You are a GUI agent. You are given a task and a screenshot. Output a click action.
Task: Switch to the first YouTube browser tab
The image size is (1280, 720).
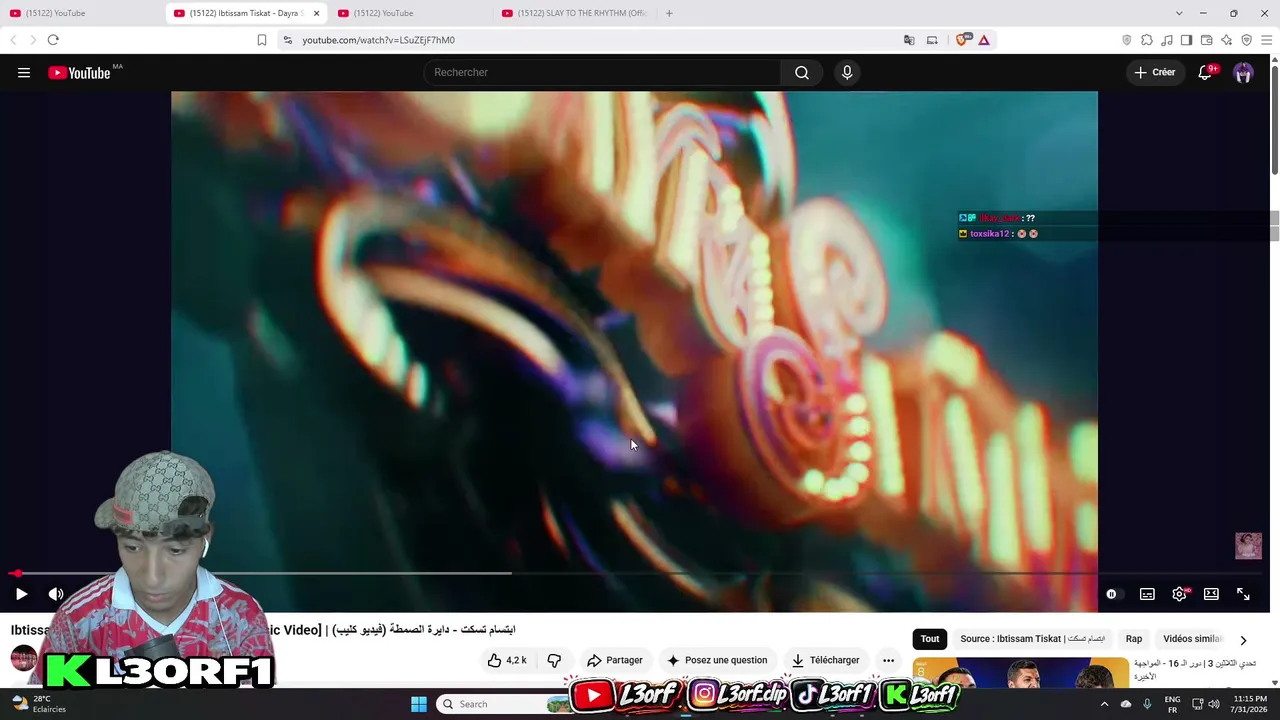pyautogui.click(x=78, y=13)
